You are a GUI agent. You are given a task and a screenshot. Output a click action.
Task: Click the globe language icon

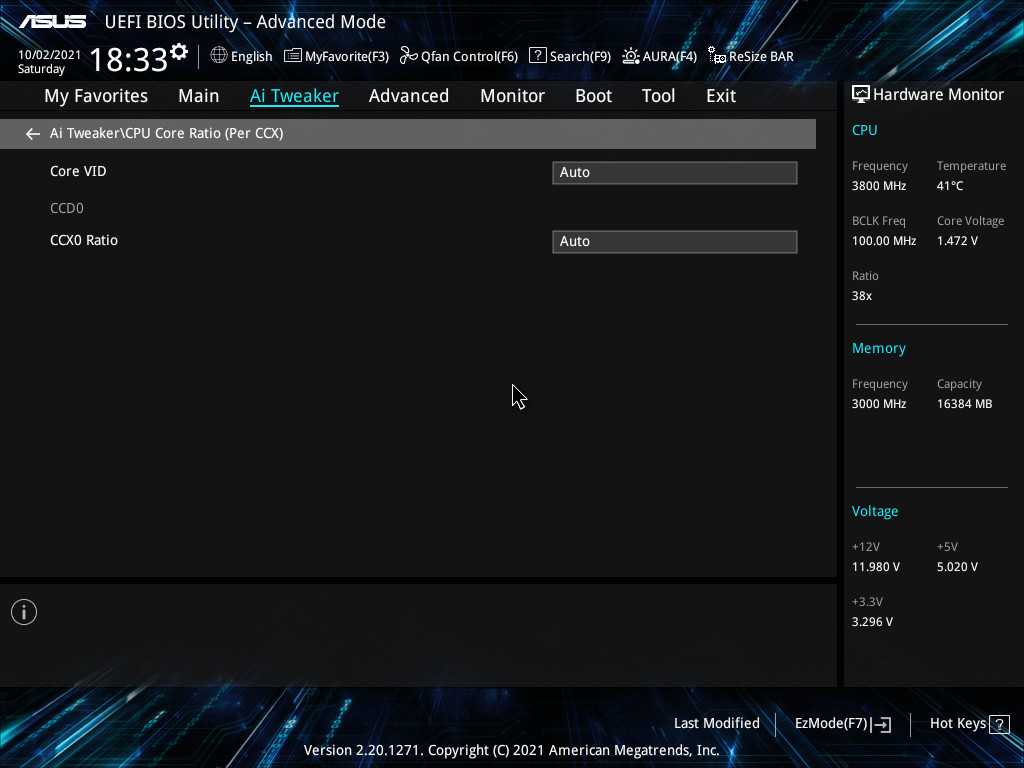pos(219,56)
